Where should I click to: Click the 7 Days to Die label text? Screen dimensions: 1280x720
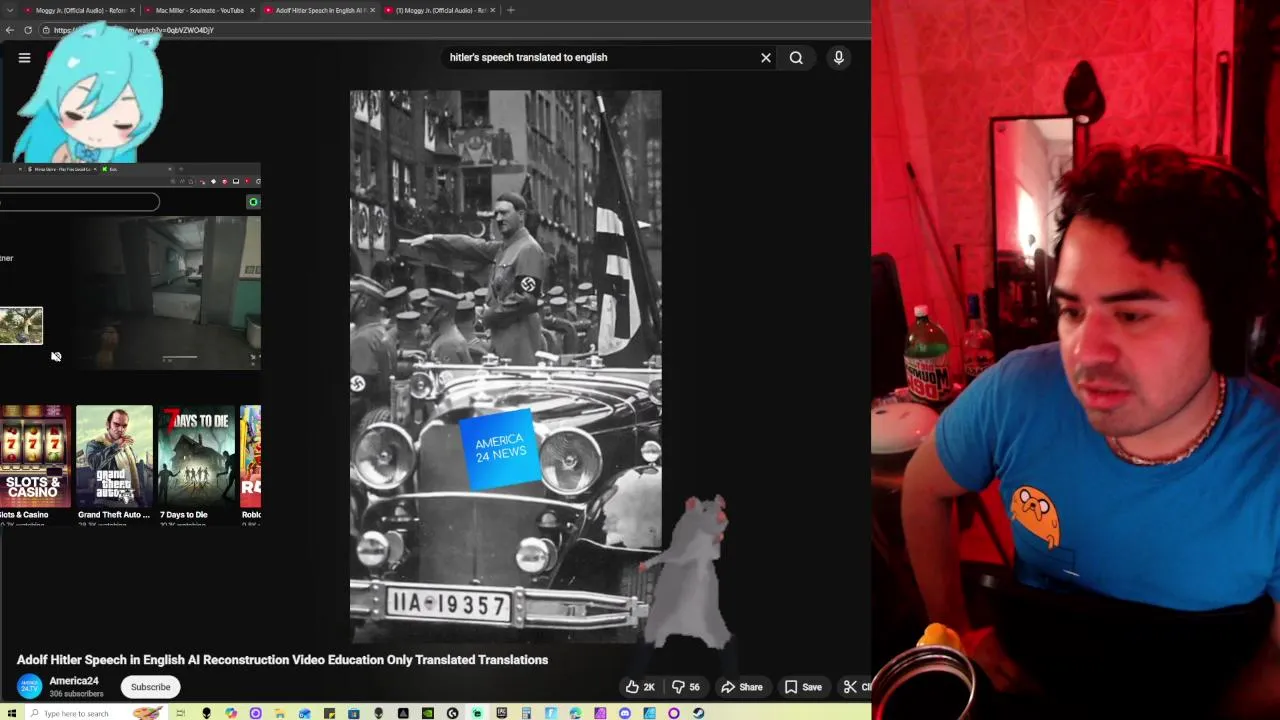[183, 515]
